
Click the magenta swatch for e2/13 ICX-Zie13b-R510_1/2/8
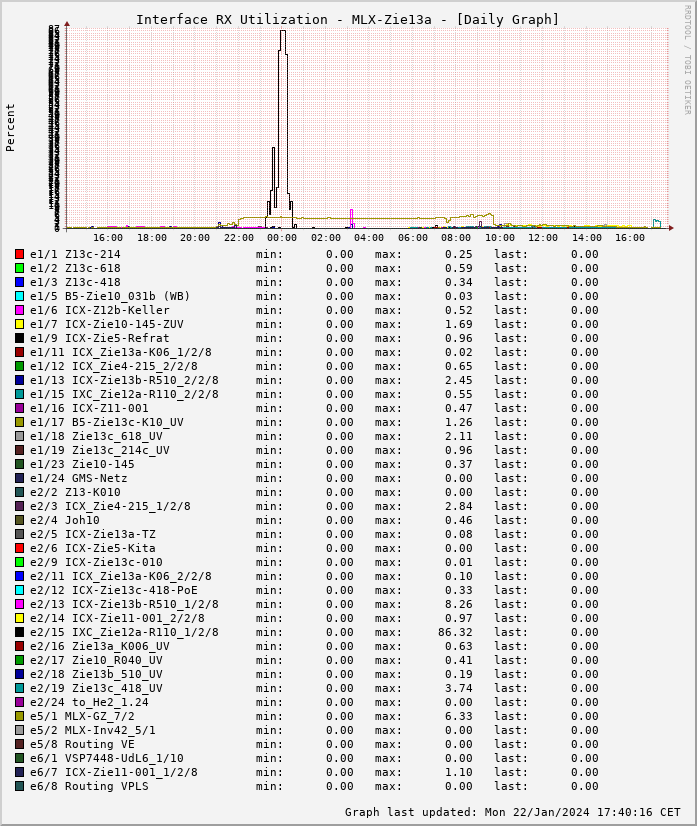19,604
